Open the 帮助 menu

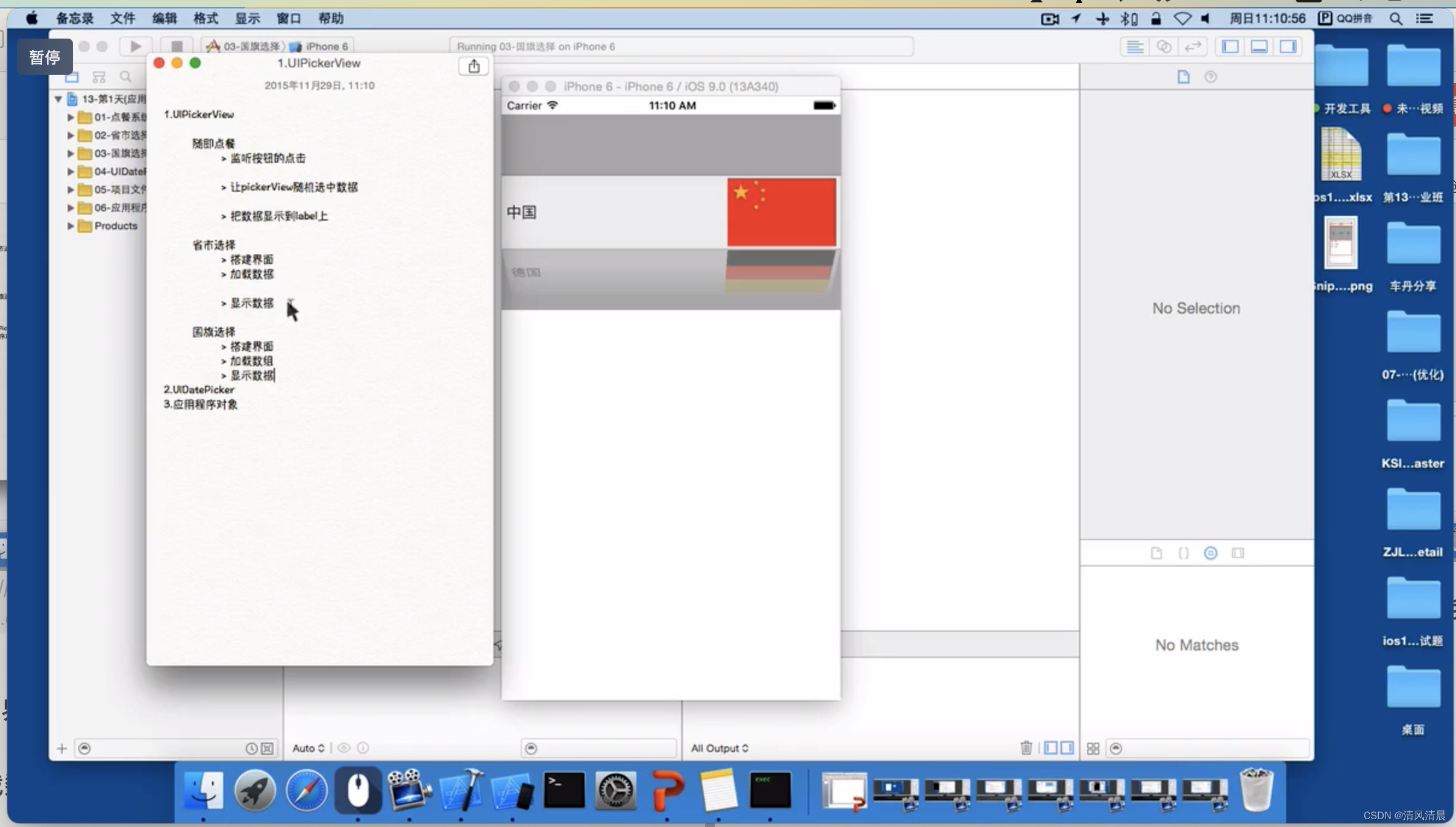[331, 19]
